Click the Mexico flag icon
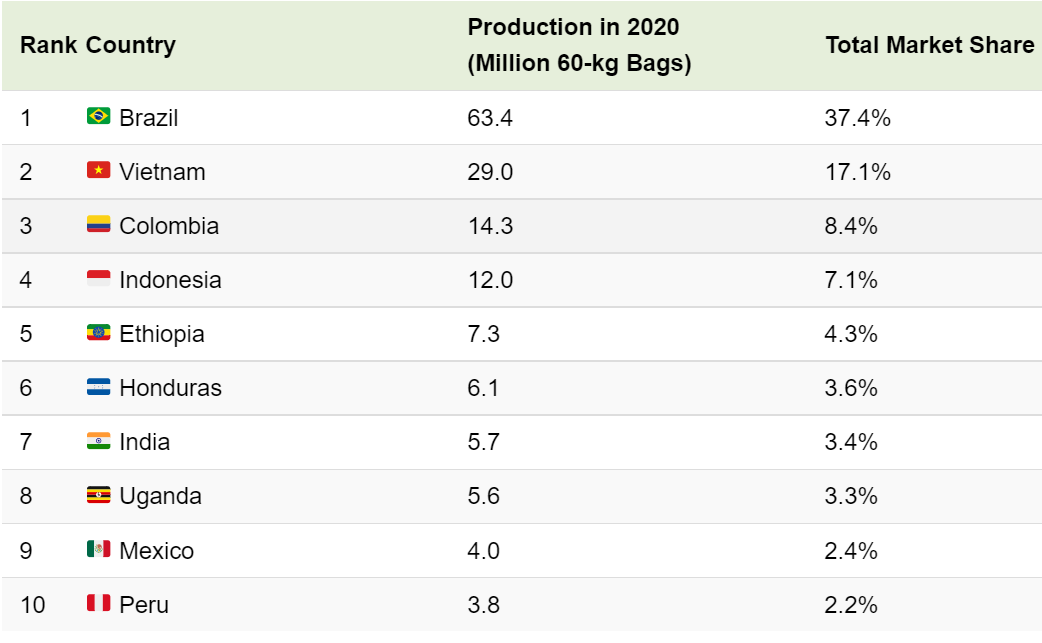The image size is (1042, 643). pyautogui.click(x=98, y=549)
